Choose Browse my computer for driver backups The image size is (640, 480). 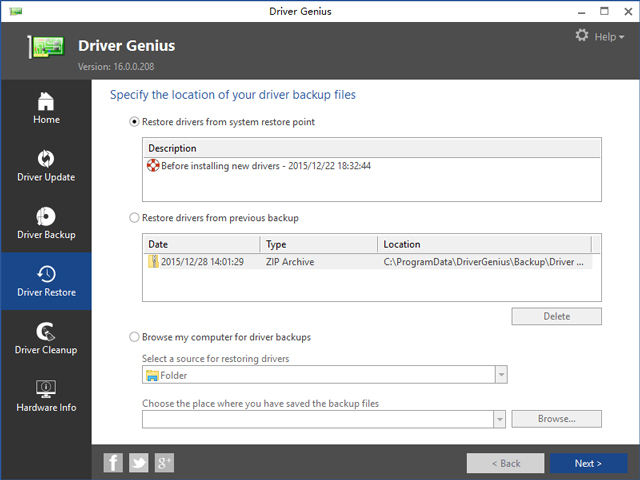coord(135,337)
